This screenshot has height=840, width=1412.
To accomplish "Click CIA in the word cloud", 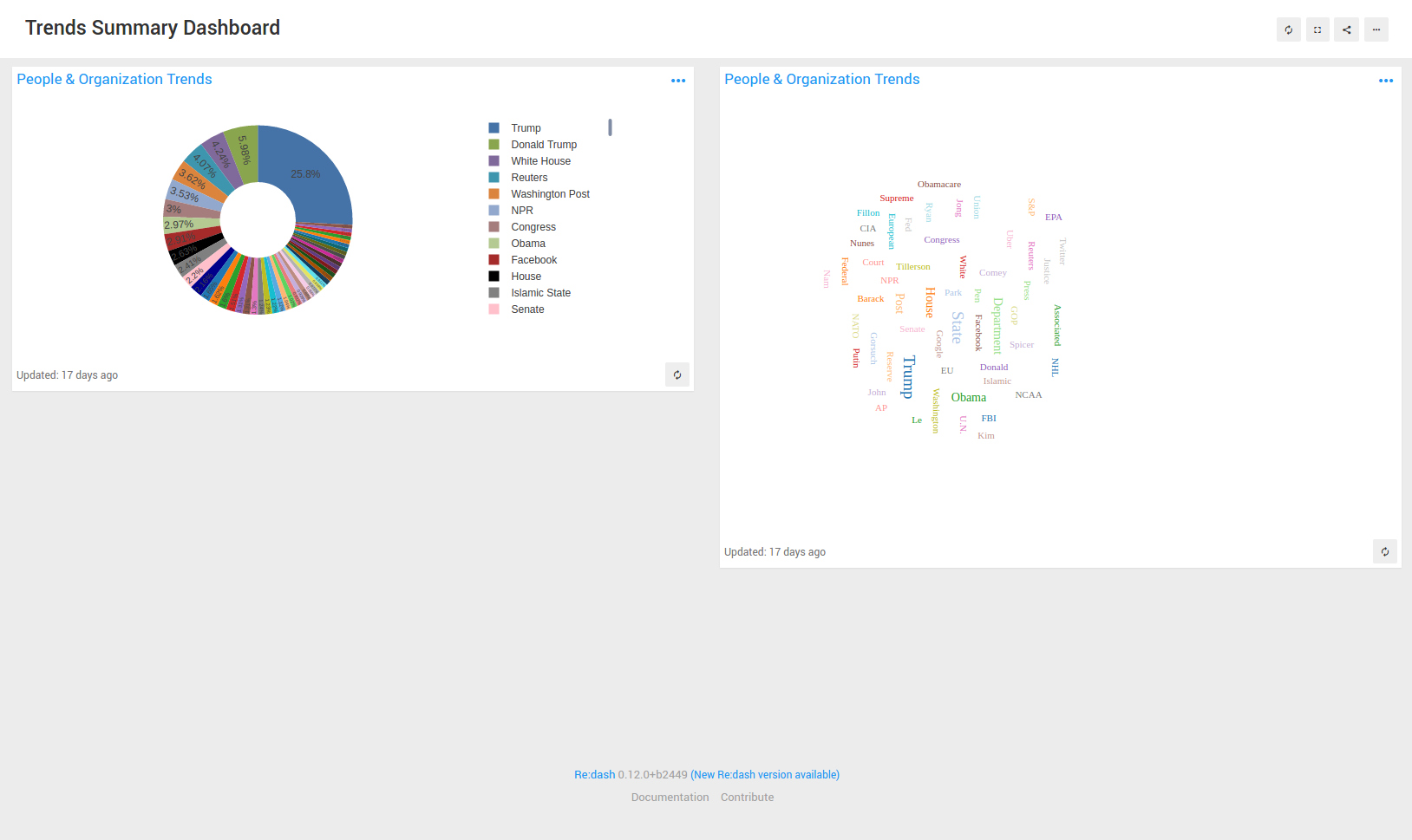I will pyautogui.click(x=868, y=229).
